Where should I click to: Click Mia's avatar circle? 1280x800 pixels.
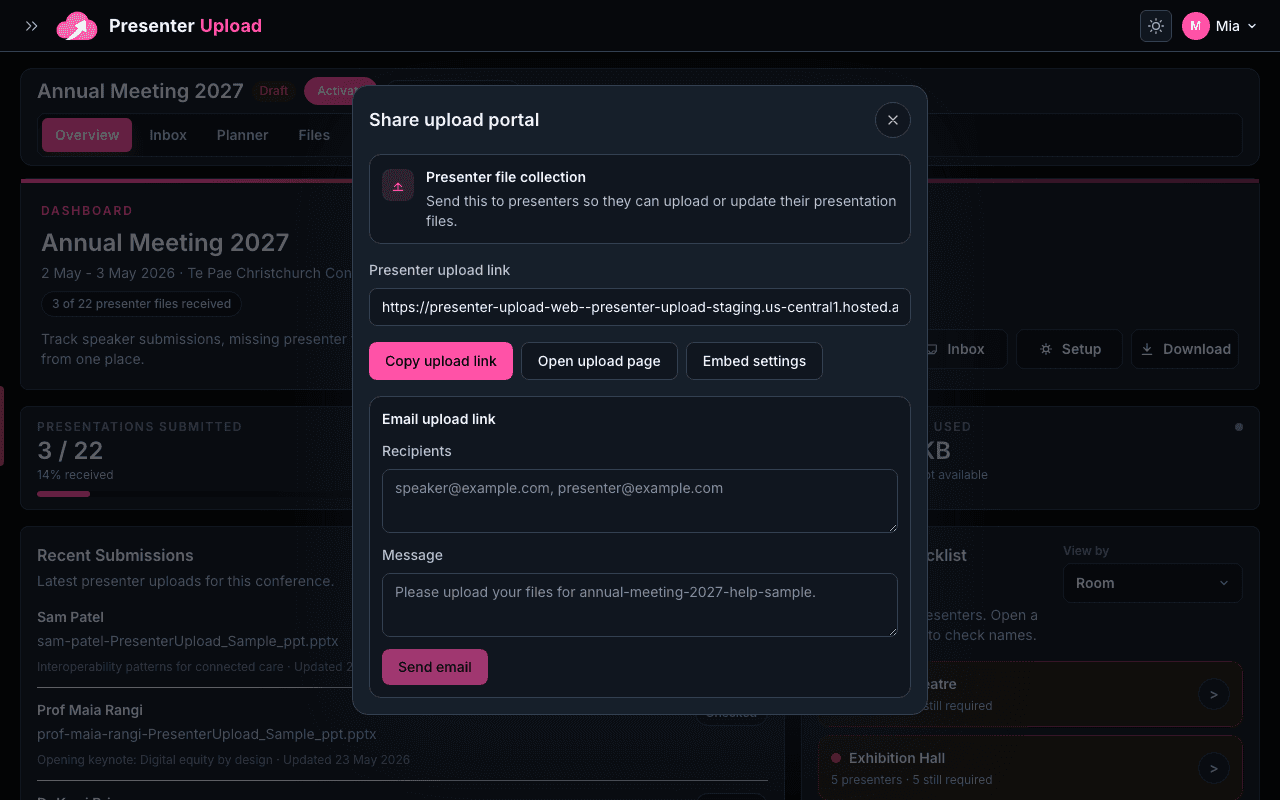pos(1196,26)
